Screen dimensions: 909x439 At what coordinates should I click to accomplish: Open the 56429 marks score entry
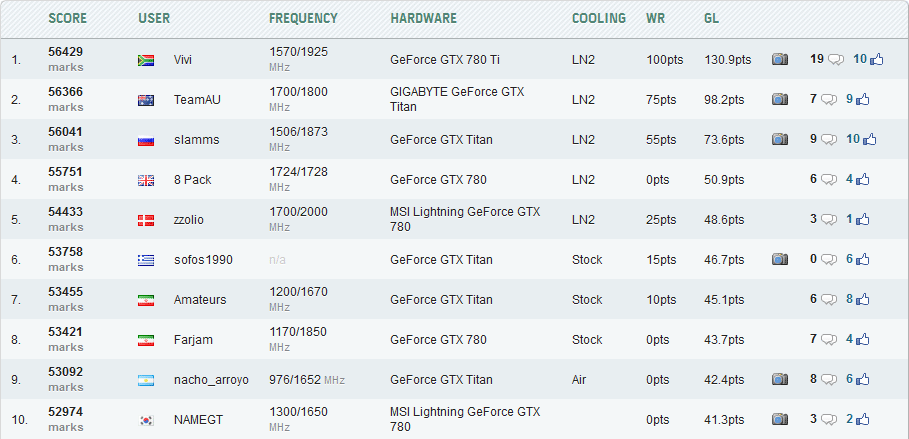click(x=66, y=59)
